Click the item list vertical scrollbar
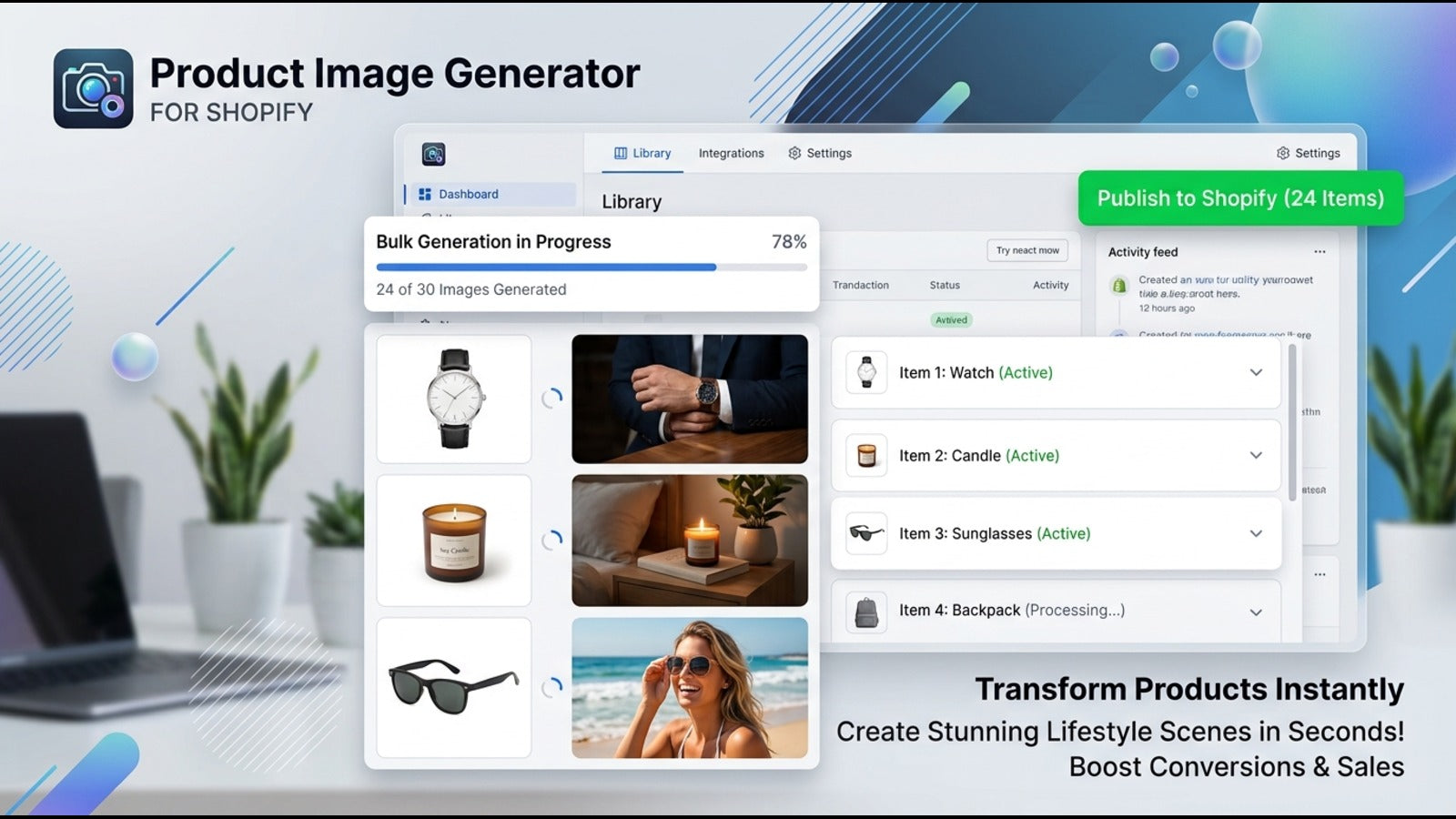The width and height of the screenshot is (1456, 819). point(1292,422)
